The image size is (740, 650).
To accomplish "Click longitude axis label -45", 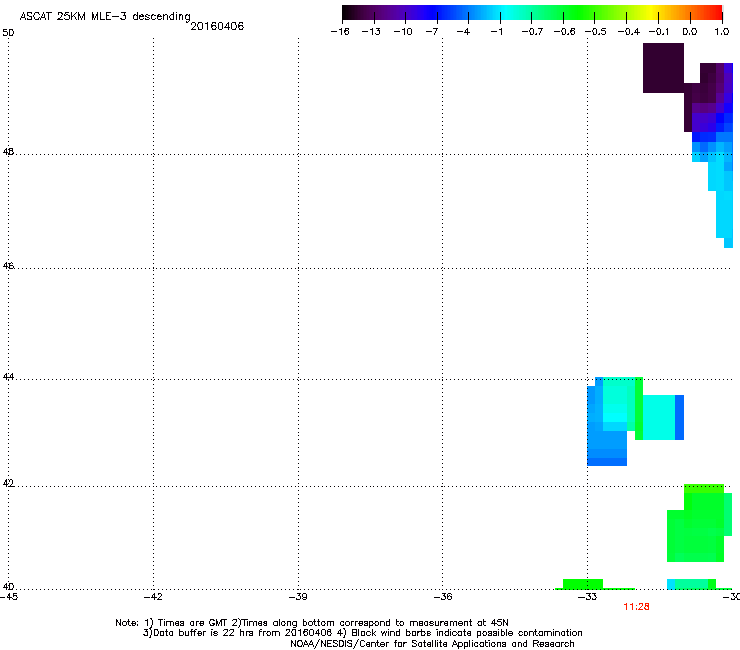I will pos(9,597).
